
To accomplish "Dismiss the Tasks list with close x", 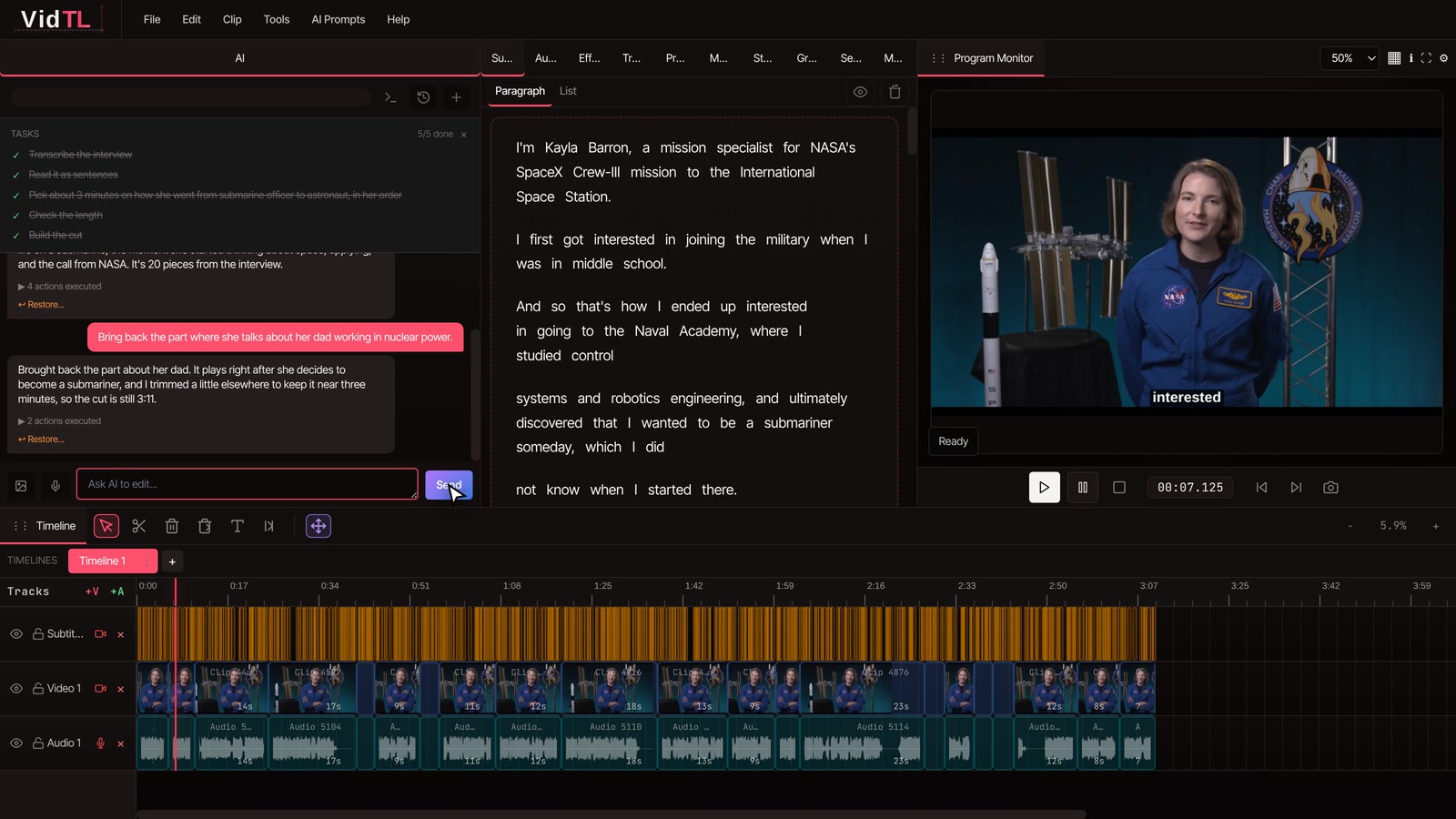I will (463, 135).
